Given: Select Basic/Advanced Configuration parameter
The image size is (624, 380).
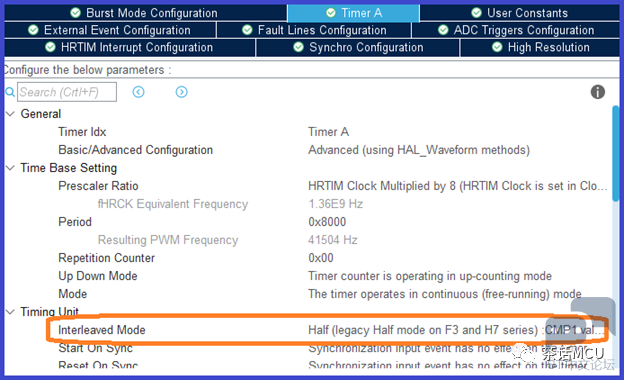Looking at the screenshot, I should point(136,150).
